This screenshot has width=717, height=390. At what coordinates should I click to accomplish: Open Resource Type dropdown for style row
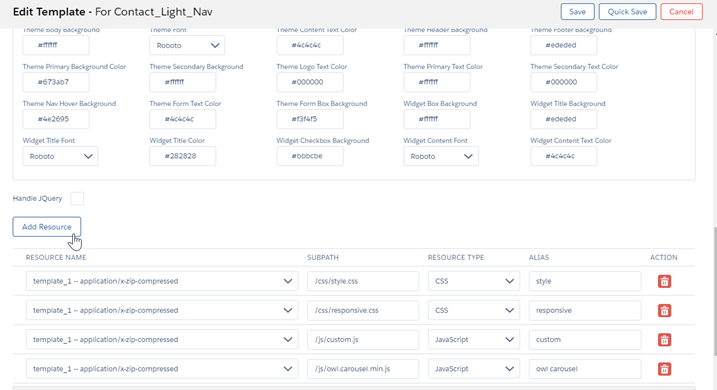pyautogui.click(x=474, y=281)
